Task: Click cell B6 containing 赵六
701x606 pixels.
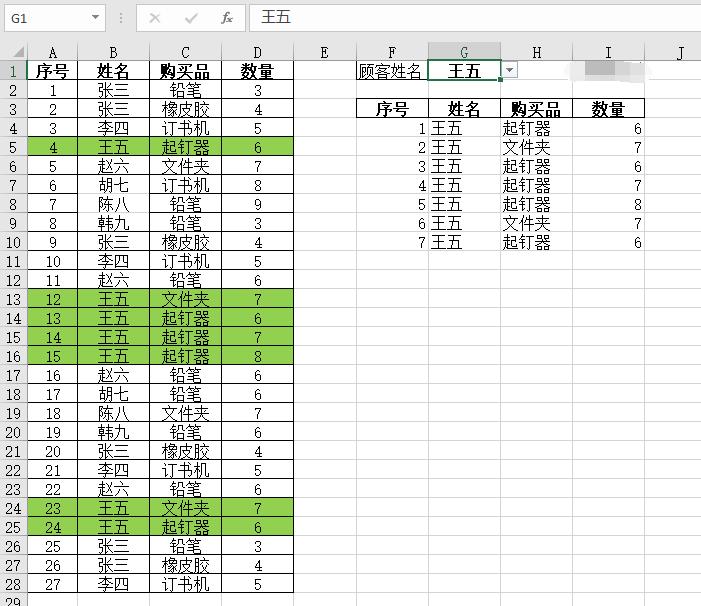Action: pyautogui.click(x=114, y=166)
